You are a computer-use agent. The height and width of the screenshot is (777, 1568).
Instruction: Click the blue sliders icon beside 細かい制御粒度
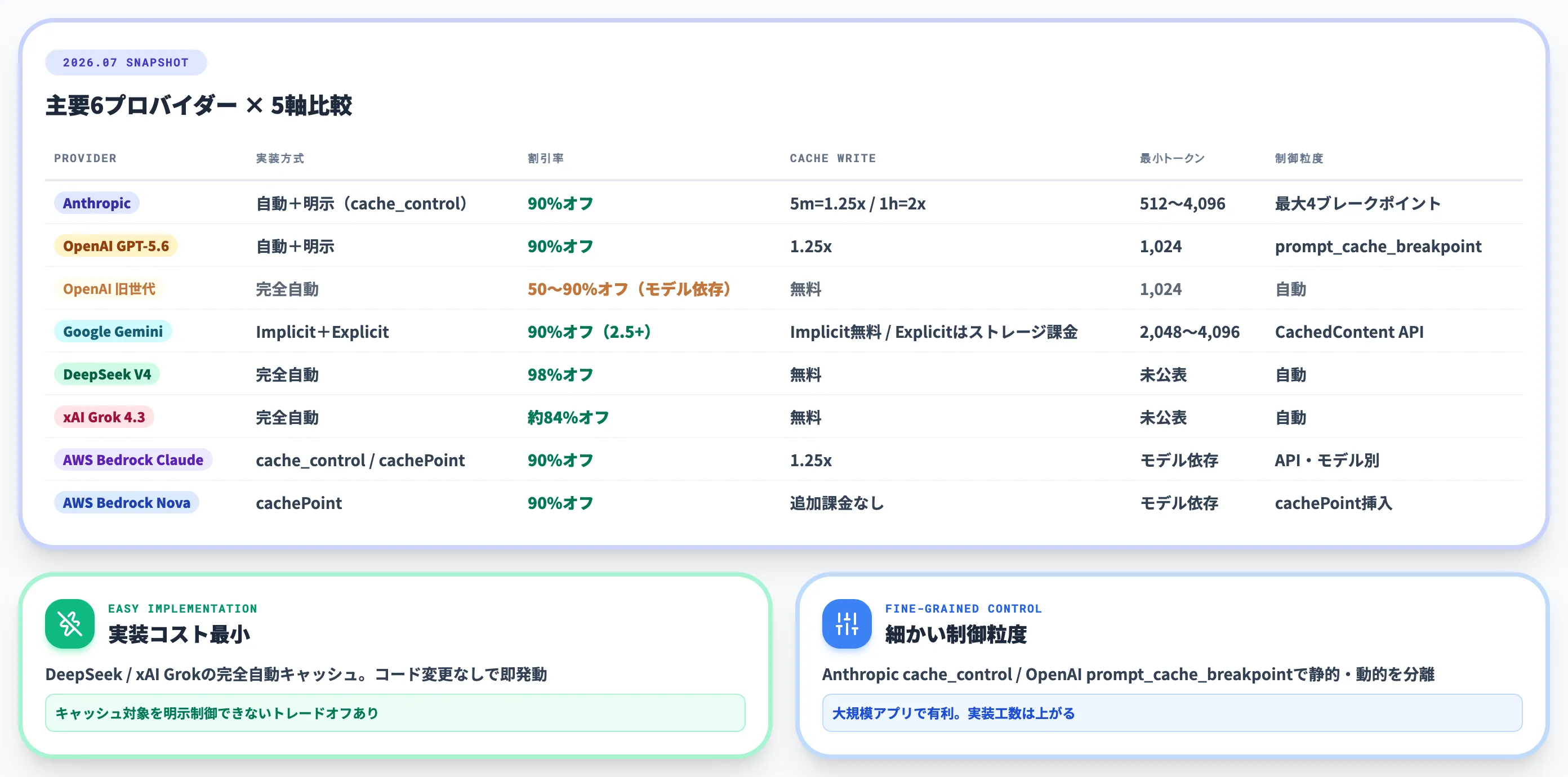[846, 623]
